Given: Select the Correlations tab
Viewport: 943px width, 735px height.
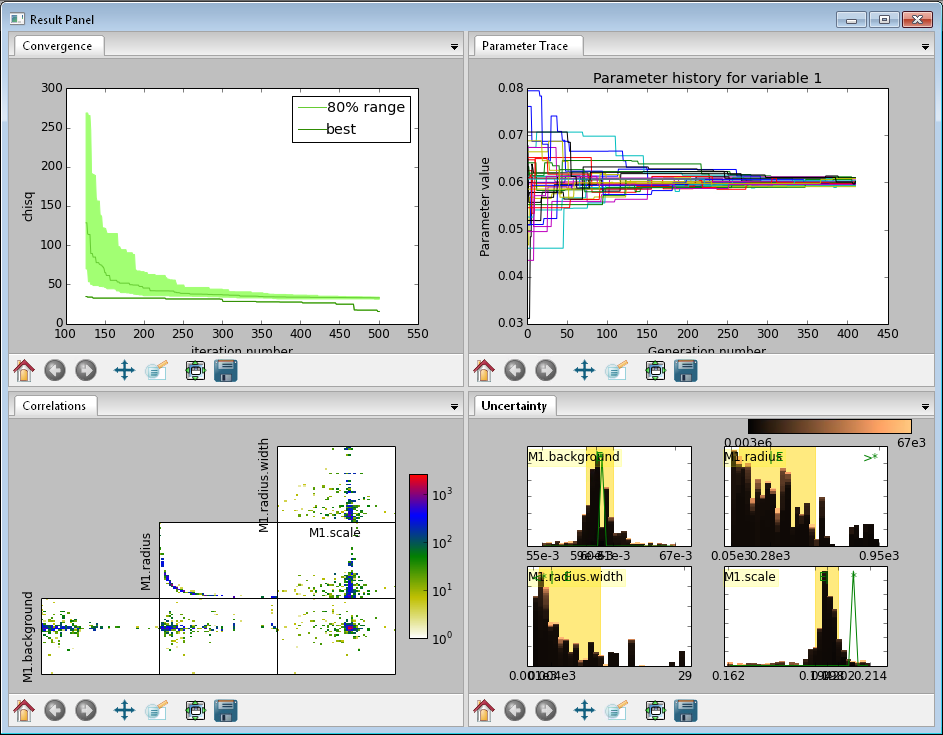Looking at the screenshot, I should (x=54, y=405).
